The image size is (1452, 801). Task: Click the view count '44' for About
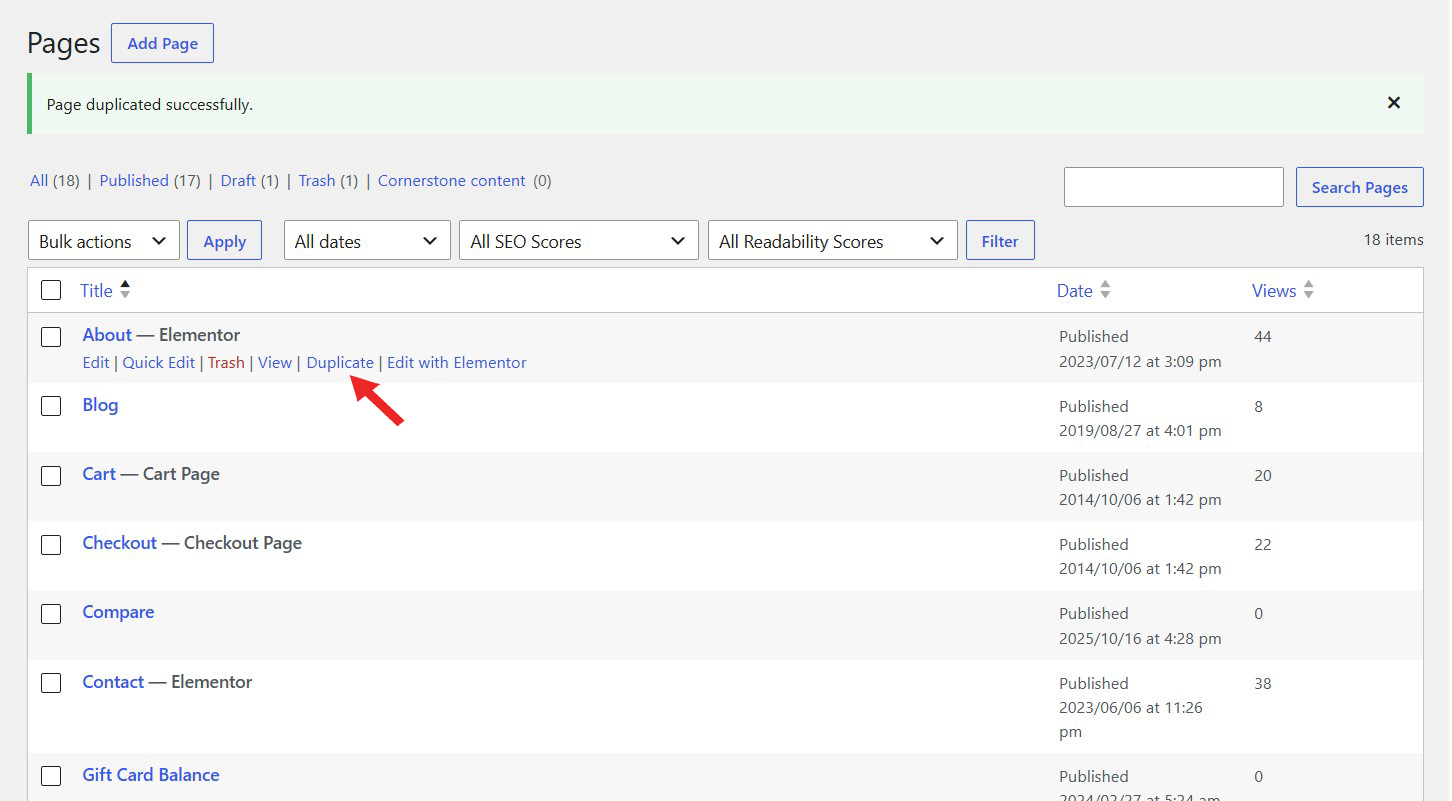click(1263, 337)
